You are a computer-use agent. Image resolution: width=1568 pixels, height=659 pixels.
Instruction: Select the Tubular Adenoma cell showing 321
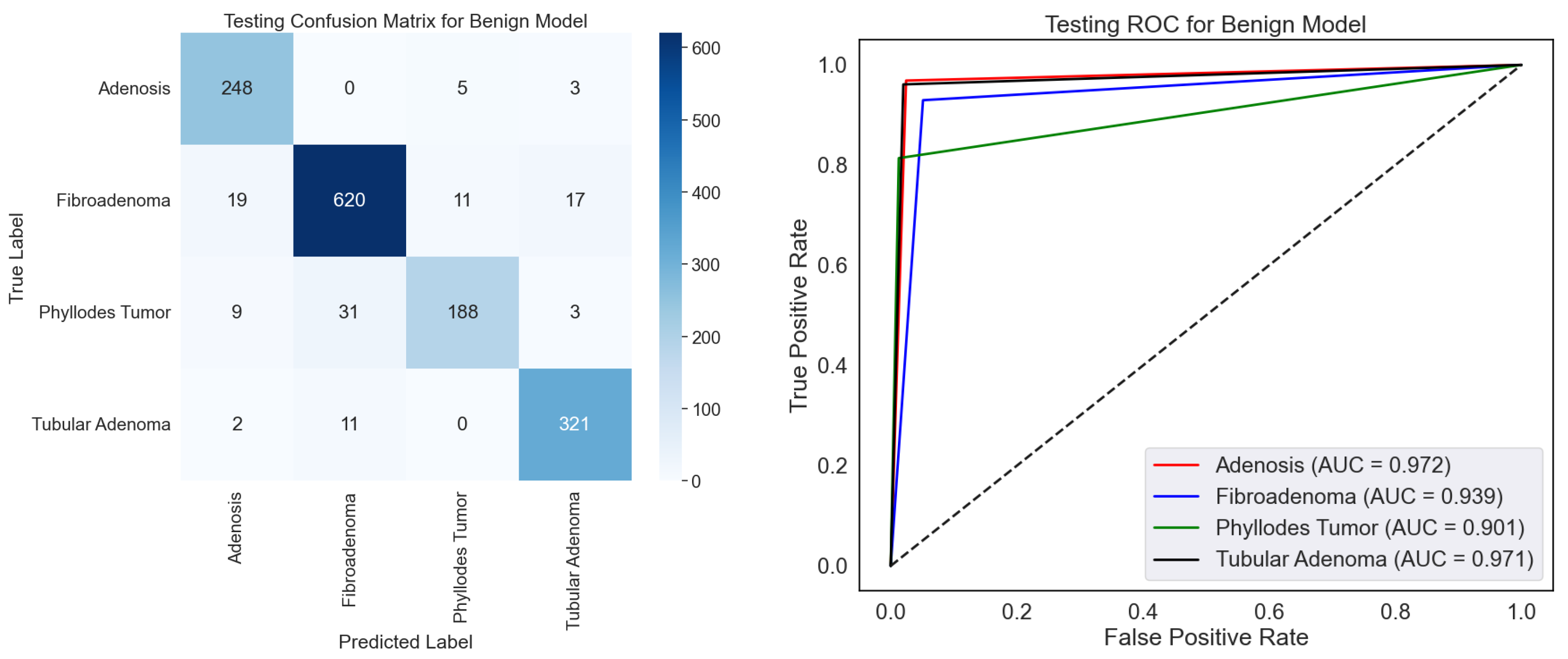[x=575, y=424]
